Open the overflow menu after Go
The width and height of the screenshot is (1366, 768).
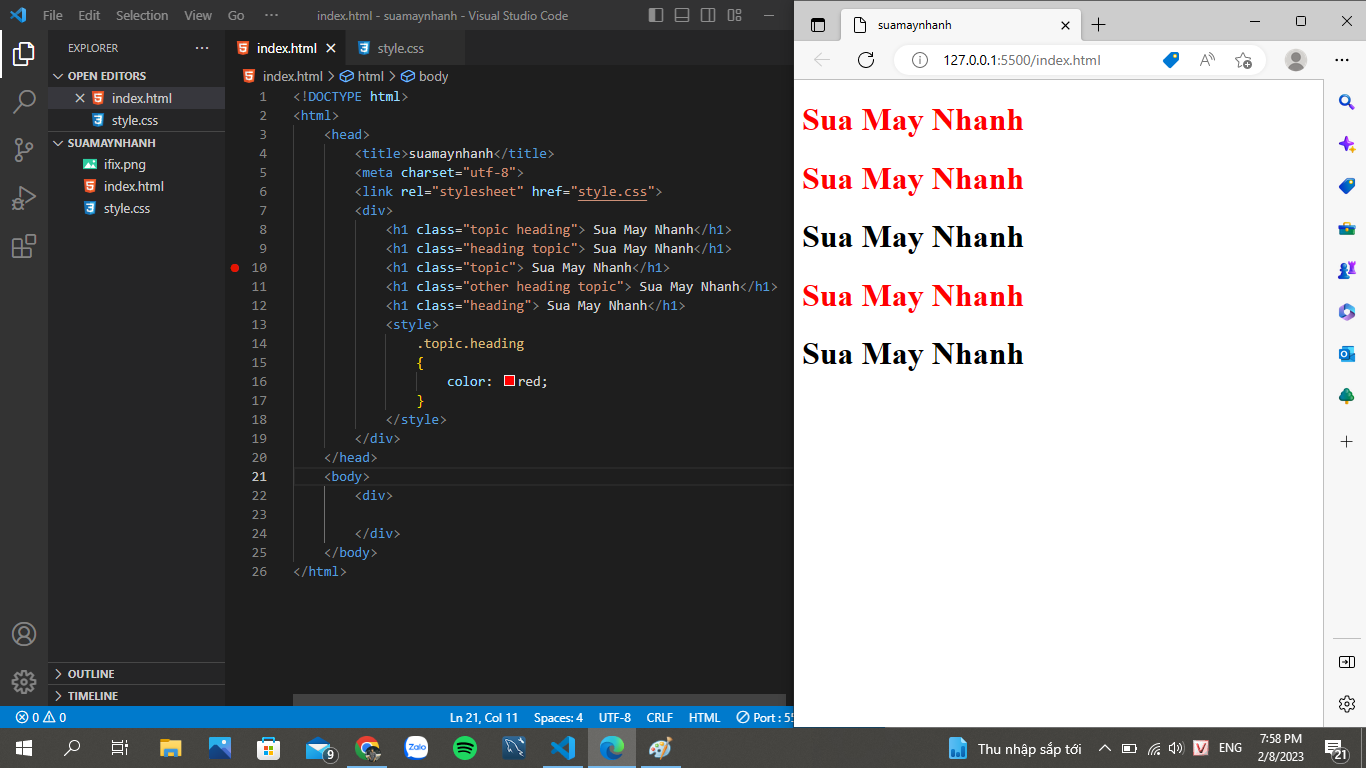[x=272, y=15]
